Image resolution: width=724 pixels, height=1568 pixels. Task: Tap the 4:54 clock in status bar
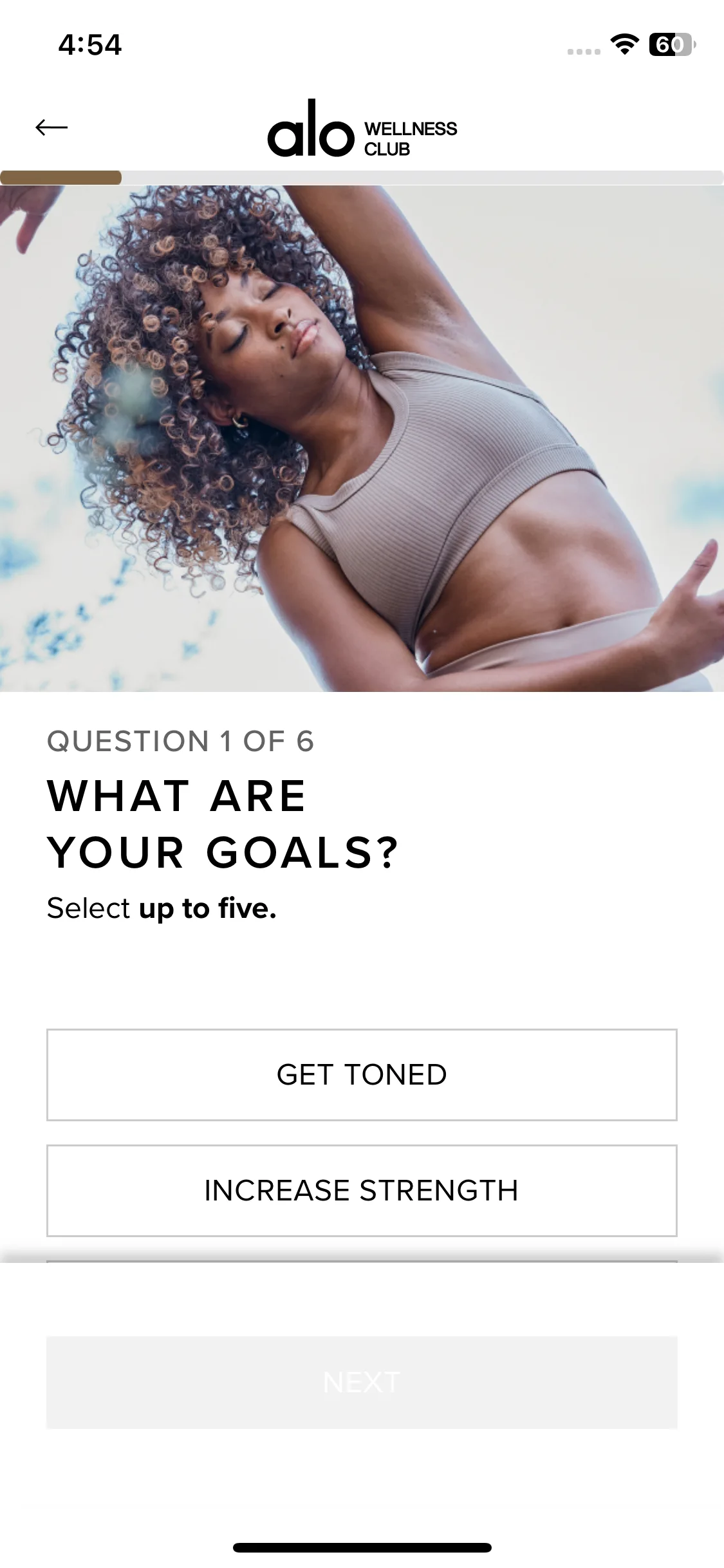point(90,45)
